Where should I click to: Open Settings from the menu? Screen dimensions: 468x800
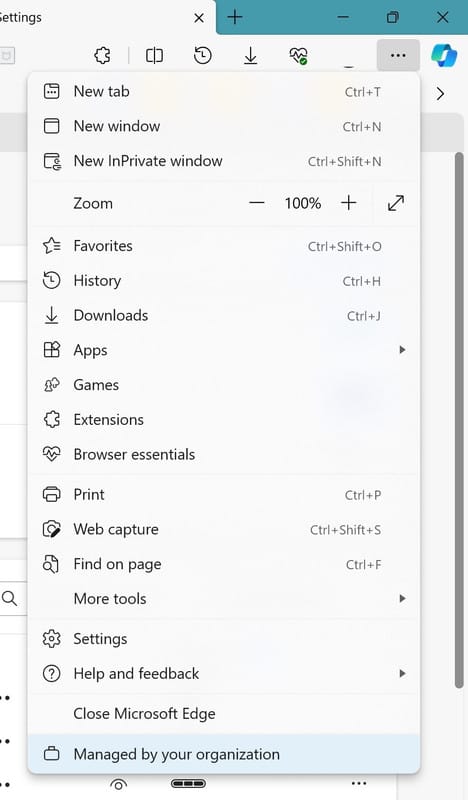pos(224,639)
